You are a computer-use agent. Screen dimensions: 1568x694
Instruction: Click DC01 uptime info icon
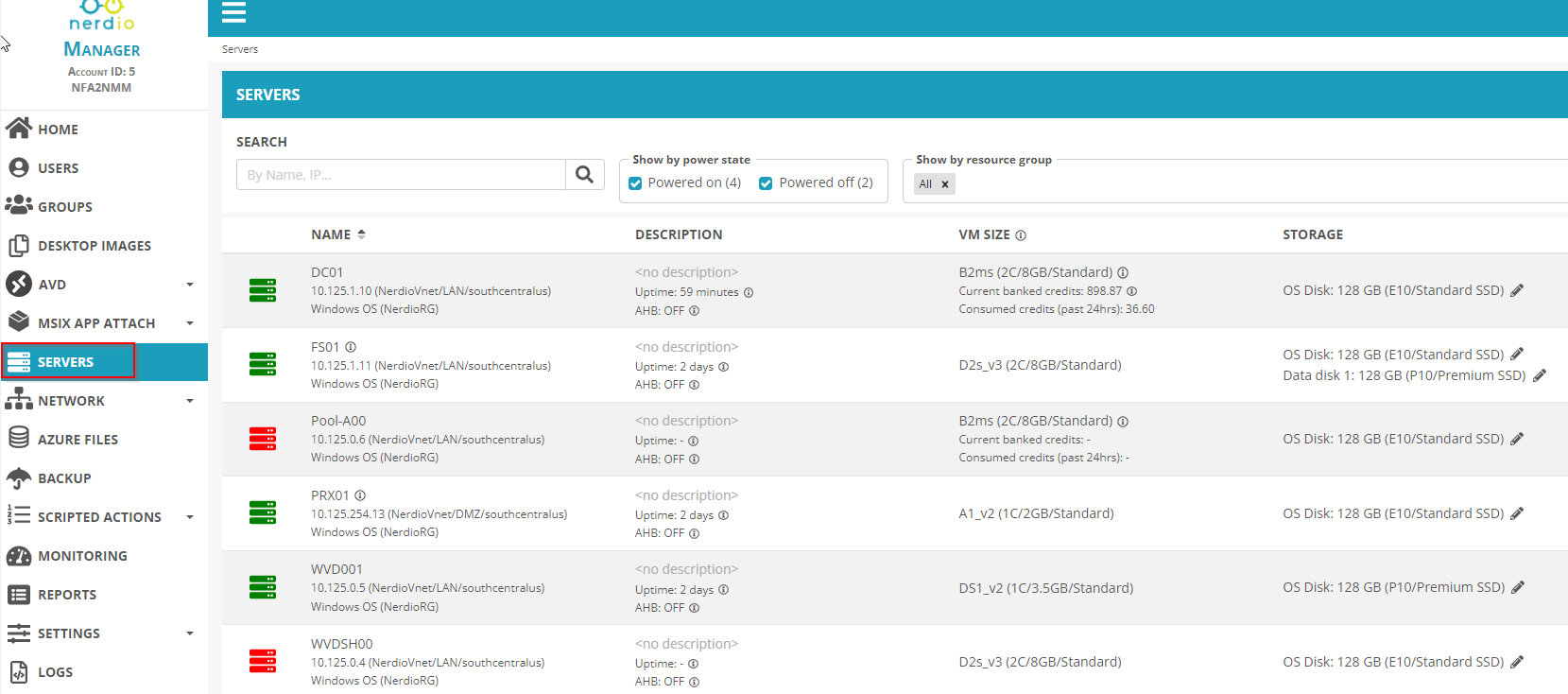[x=749, y=292]
